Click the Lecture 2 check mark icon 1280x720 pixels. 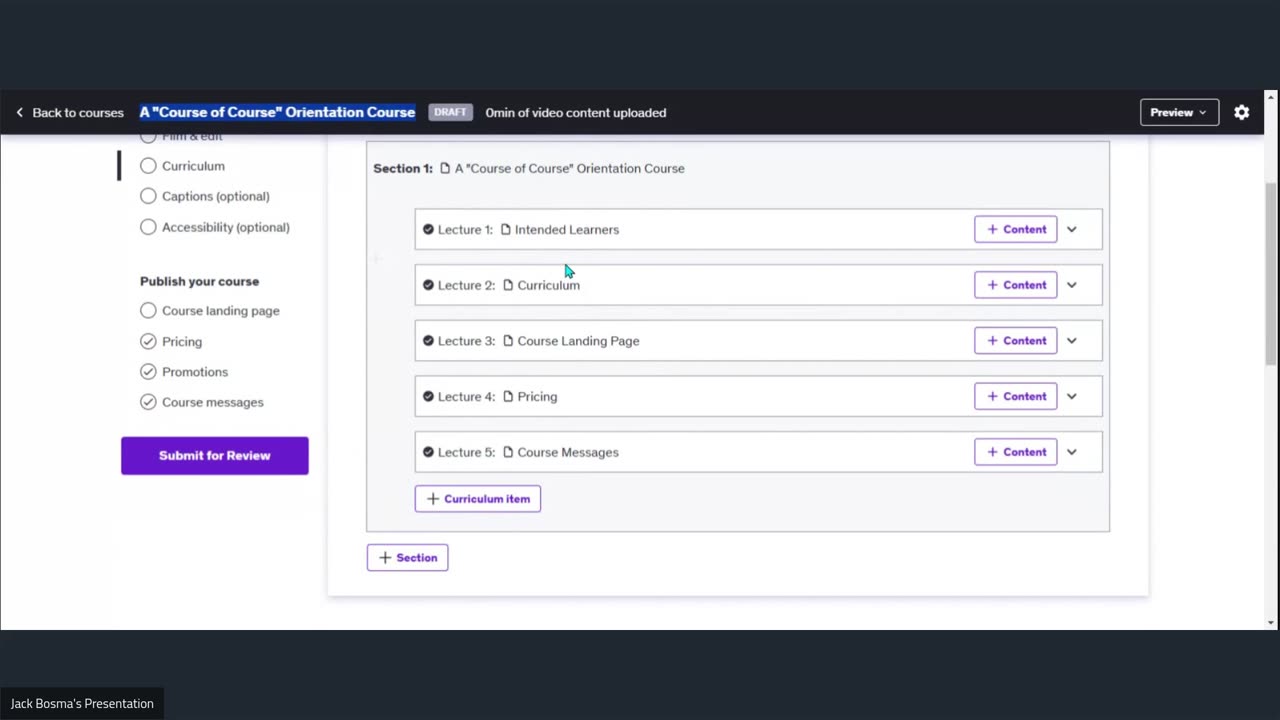[x=428, y=285]
